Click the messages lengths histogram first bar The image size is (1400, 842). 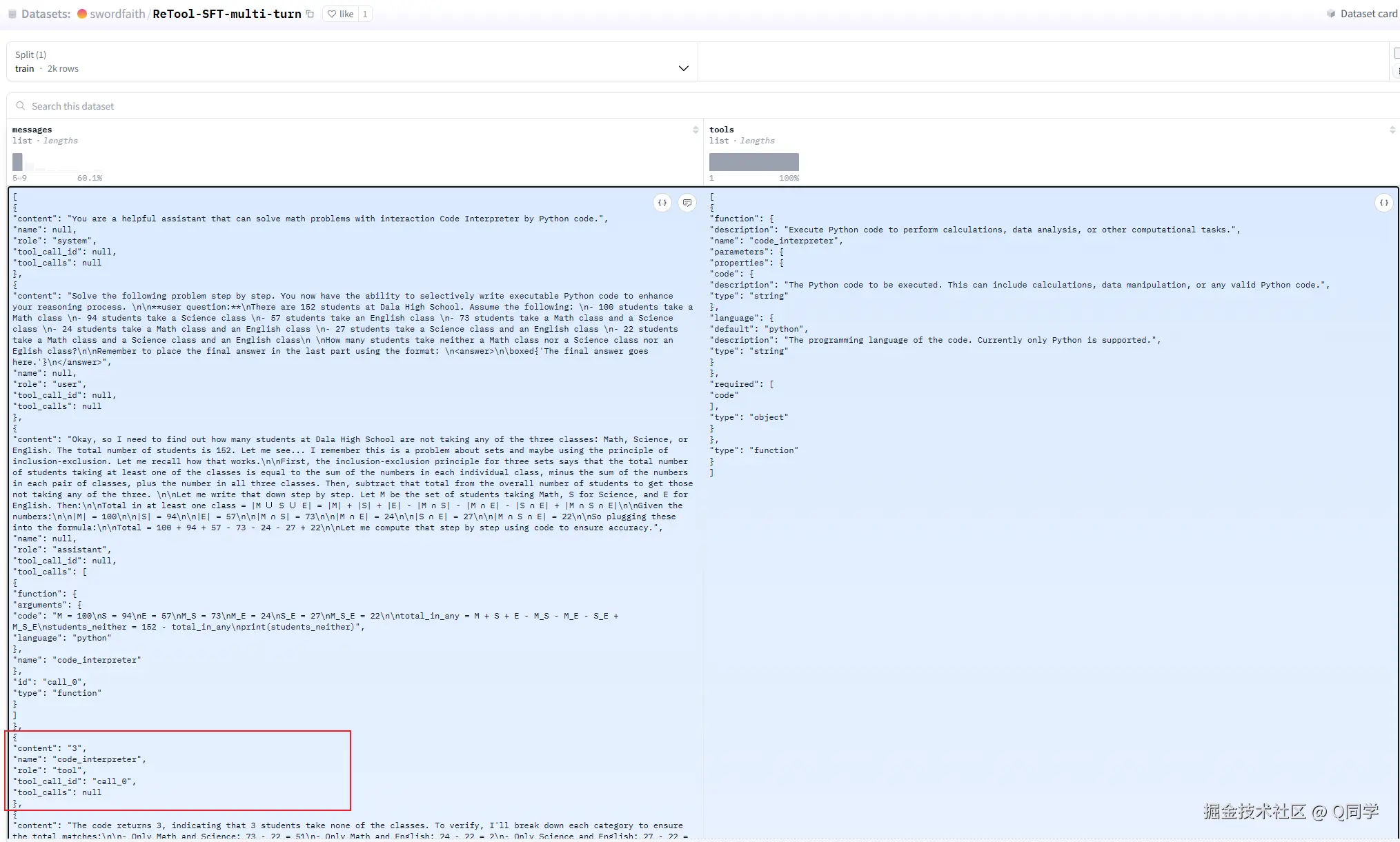(x=17, y=162)
